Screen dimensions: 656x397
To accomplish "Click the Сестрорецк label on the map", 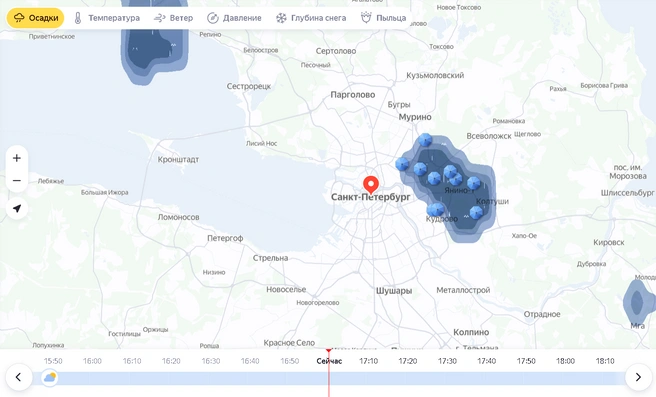I will coord(249,87).
